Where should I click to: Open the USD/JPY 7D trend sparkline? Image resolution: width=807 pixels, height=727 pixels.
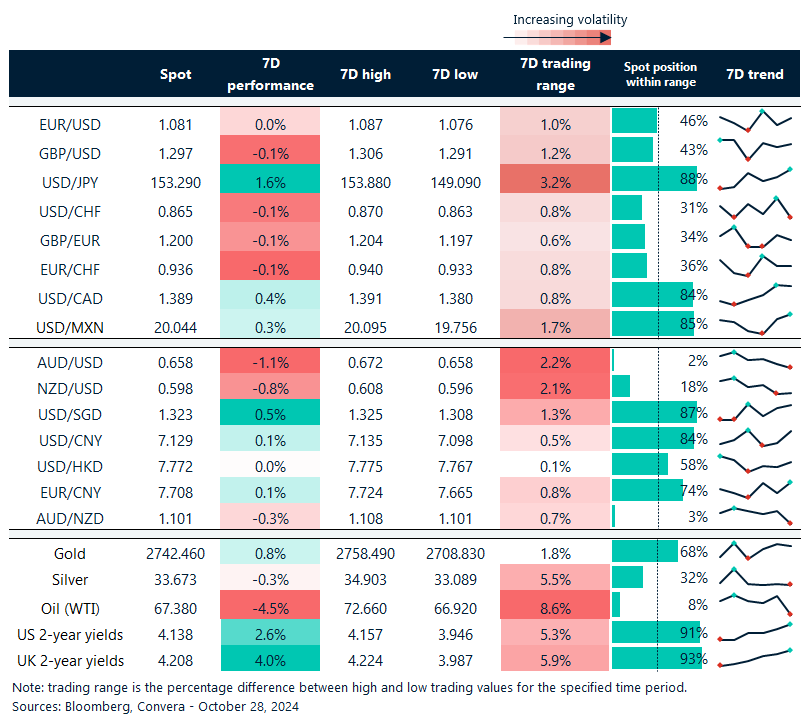pyautogui.click(x=755, y=179)
